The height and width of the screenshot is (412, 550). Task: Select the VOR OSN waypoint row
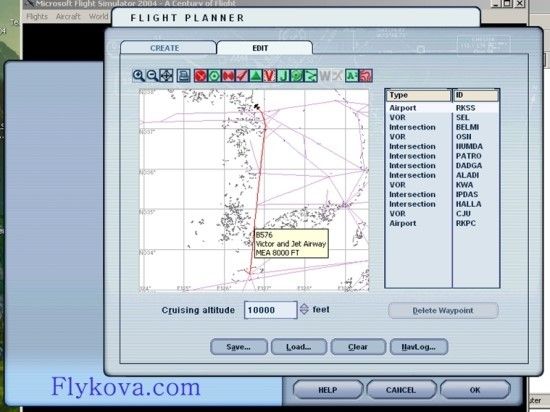[443, 137]
